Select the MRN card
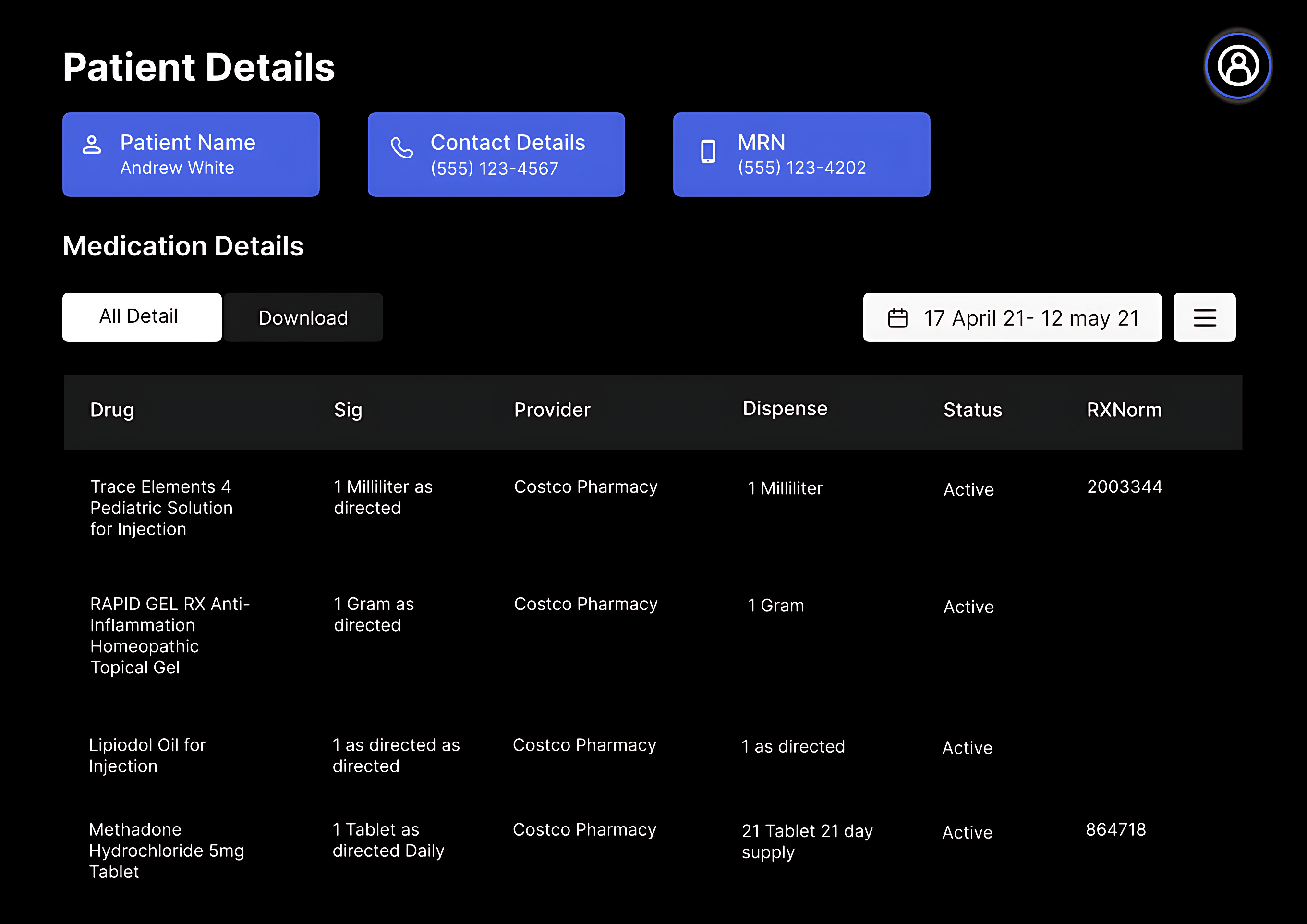This screenshot has height=924, width=1307. point(801,154)
